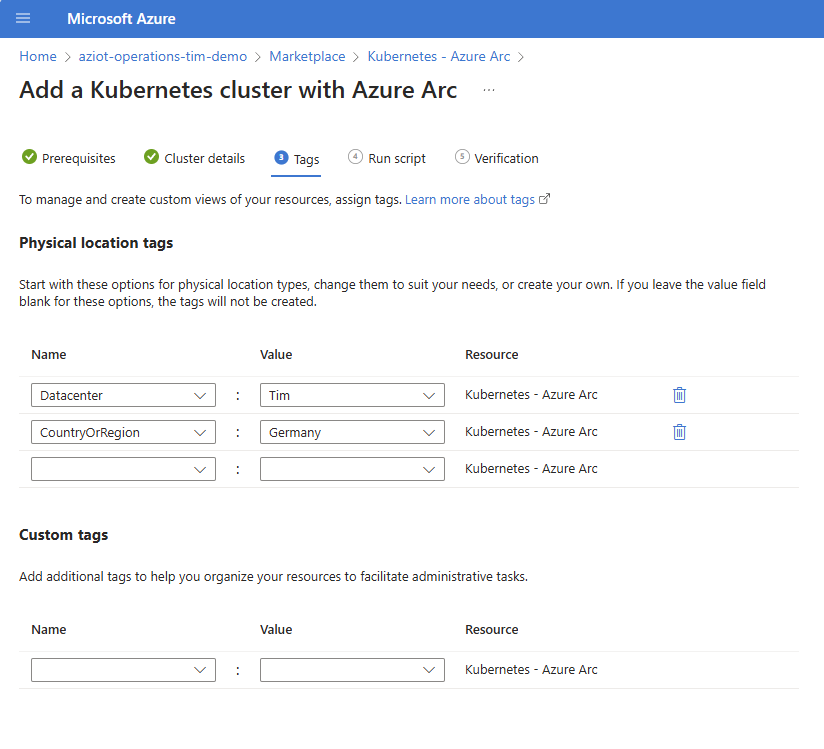Click the step 5 circle icon
This screenshot has width=824, height=749.
[x=461, y=157]
